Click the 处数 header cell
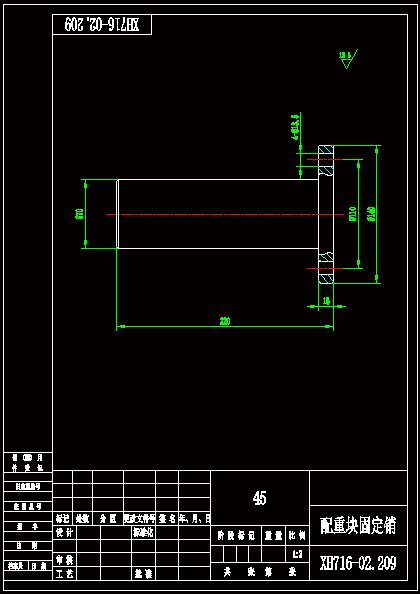420x594 pixels. click(82, 518)
